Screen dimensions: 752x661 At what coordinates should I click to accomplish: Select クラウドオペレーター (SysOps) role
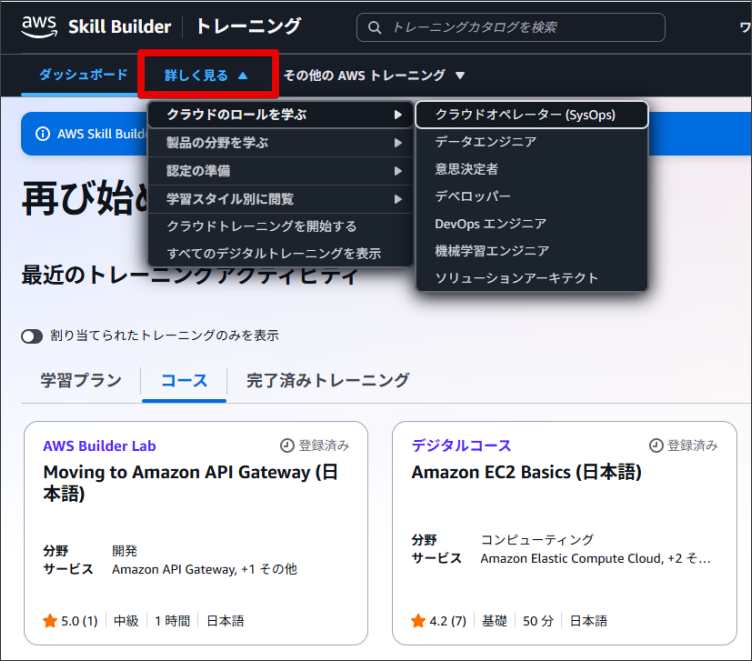525,115
